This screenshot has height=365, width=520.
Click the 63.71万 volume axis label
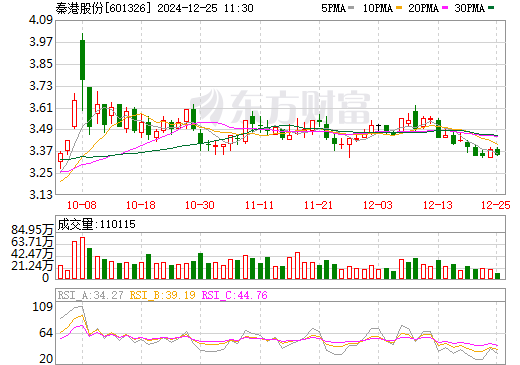(32, 242)
